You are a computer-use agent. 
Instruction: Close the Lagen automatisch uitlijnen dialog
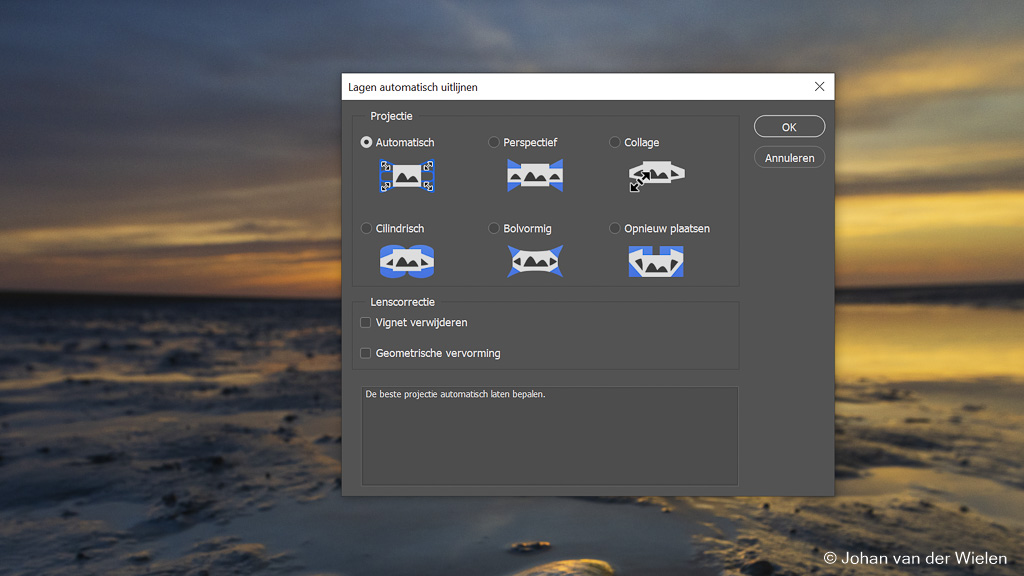(x=820, y=87)
